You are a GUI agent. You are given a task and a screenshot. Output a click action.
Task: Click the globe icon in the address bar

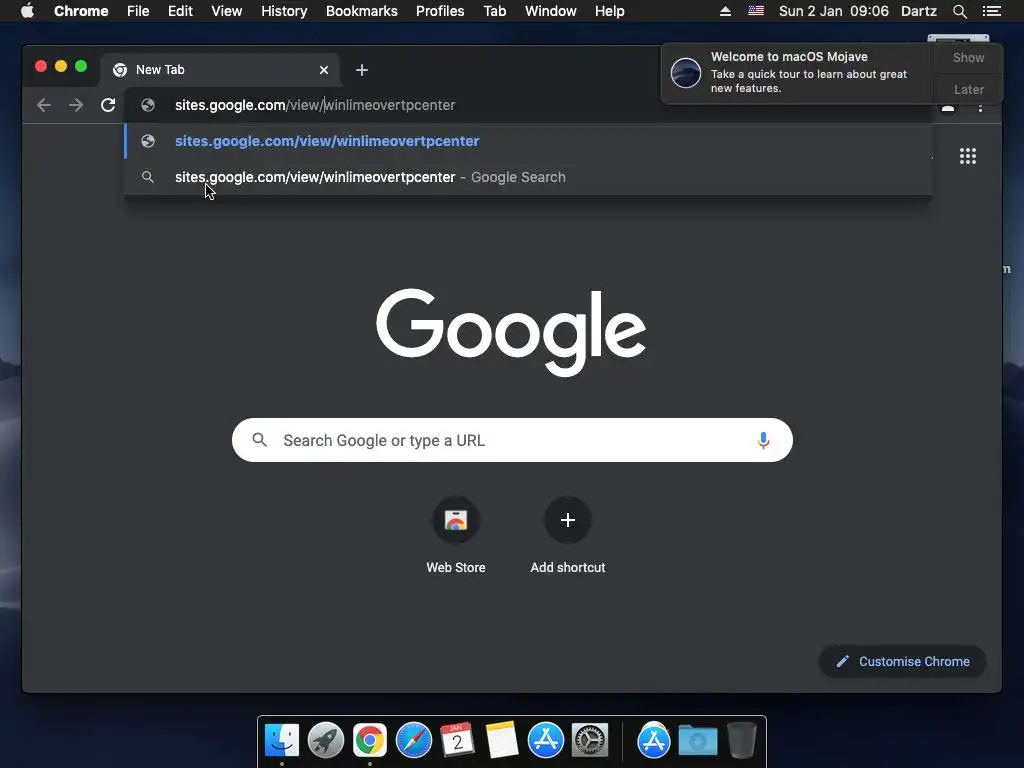148,105
